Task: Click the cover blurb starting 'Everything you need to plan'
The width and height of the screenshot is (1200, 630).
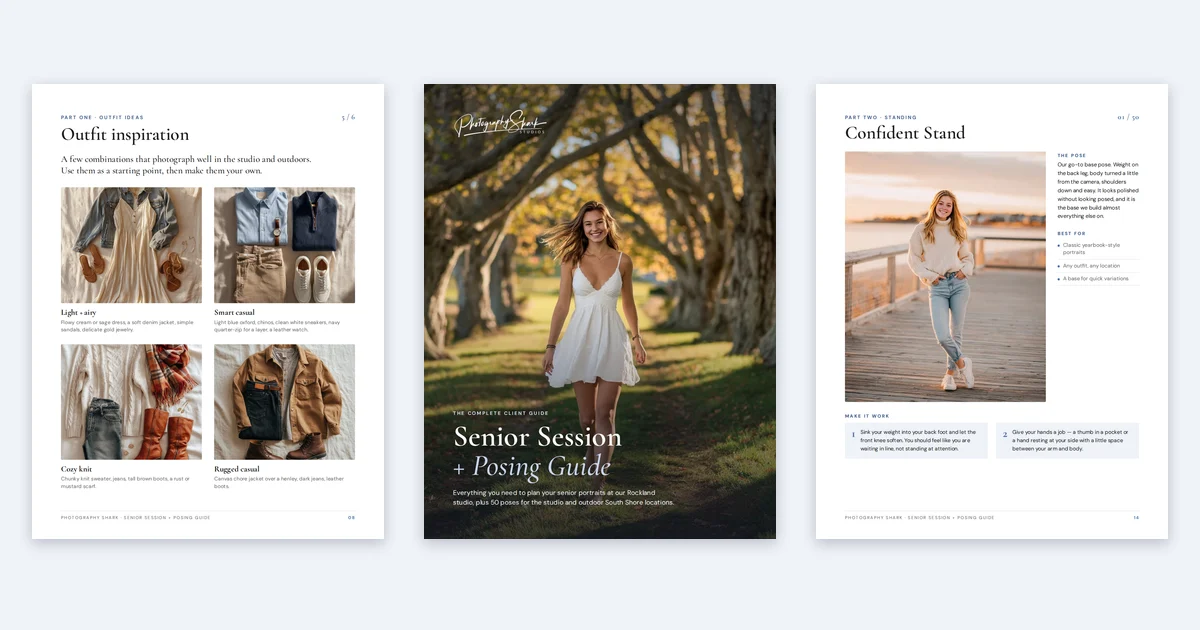Action: [564, 497]
